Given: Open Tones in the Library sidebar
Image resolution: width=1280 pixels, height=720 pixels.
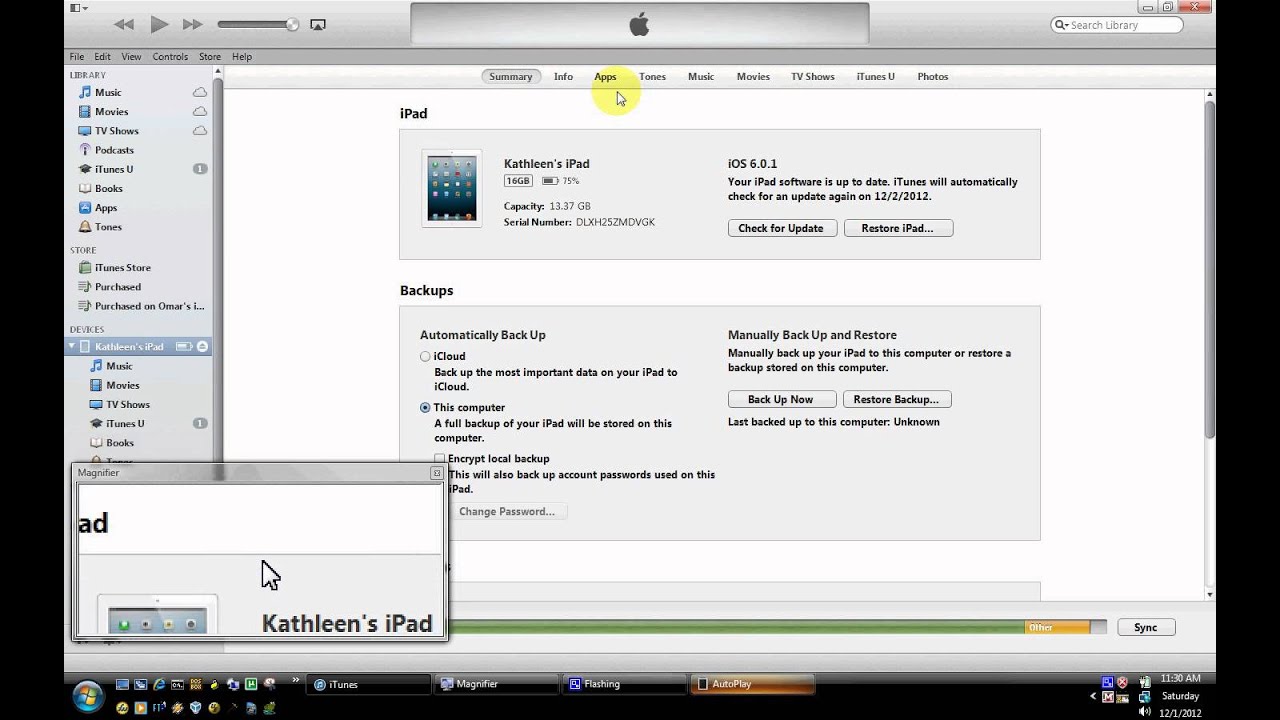Looking at the screenshot, I should tap(108, 227).
